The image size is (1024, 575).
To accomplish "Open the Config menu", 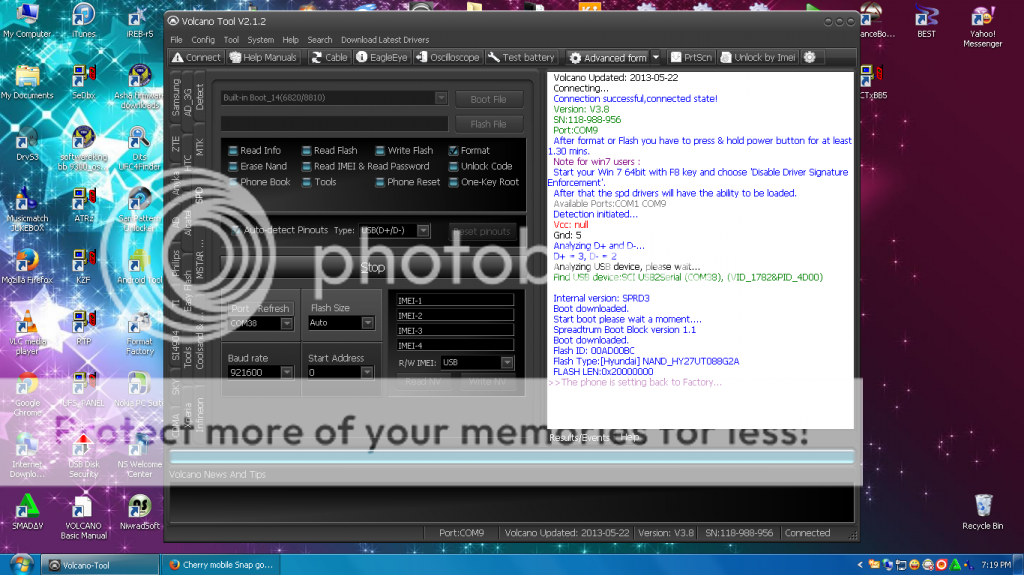I will (203, 40).
